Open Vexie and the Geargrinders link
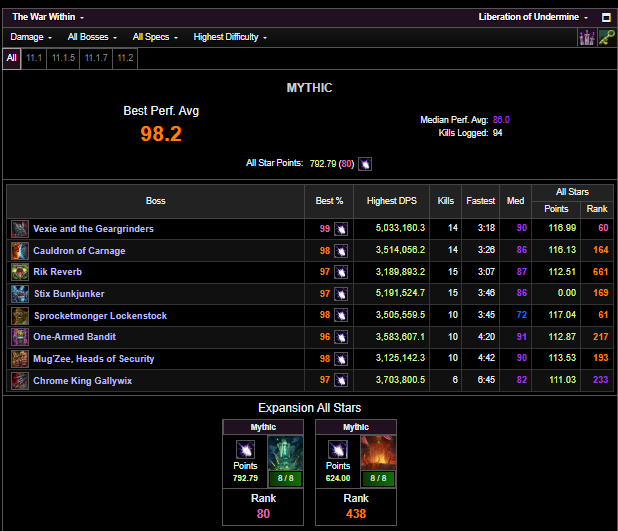The image size is (618, 531). pos(93,229)
